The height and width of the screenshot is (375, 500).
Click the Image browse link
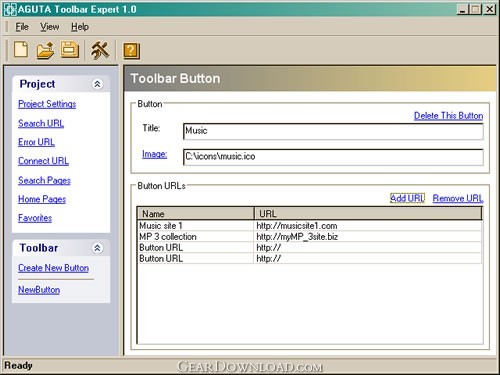coord(154,154)
